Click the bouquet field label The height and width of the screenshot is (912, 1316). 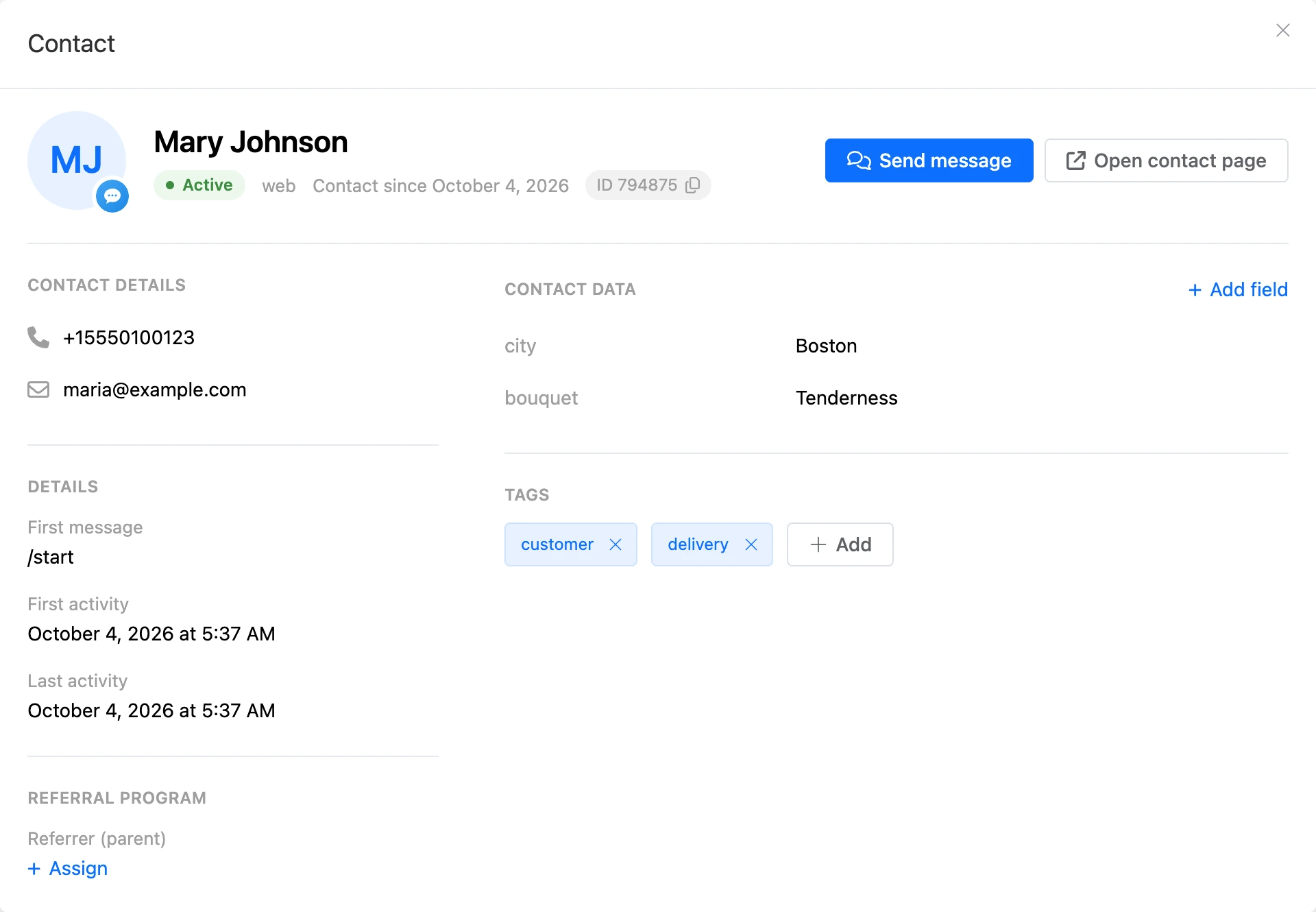(541, 398)
